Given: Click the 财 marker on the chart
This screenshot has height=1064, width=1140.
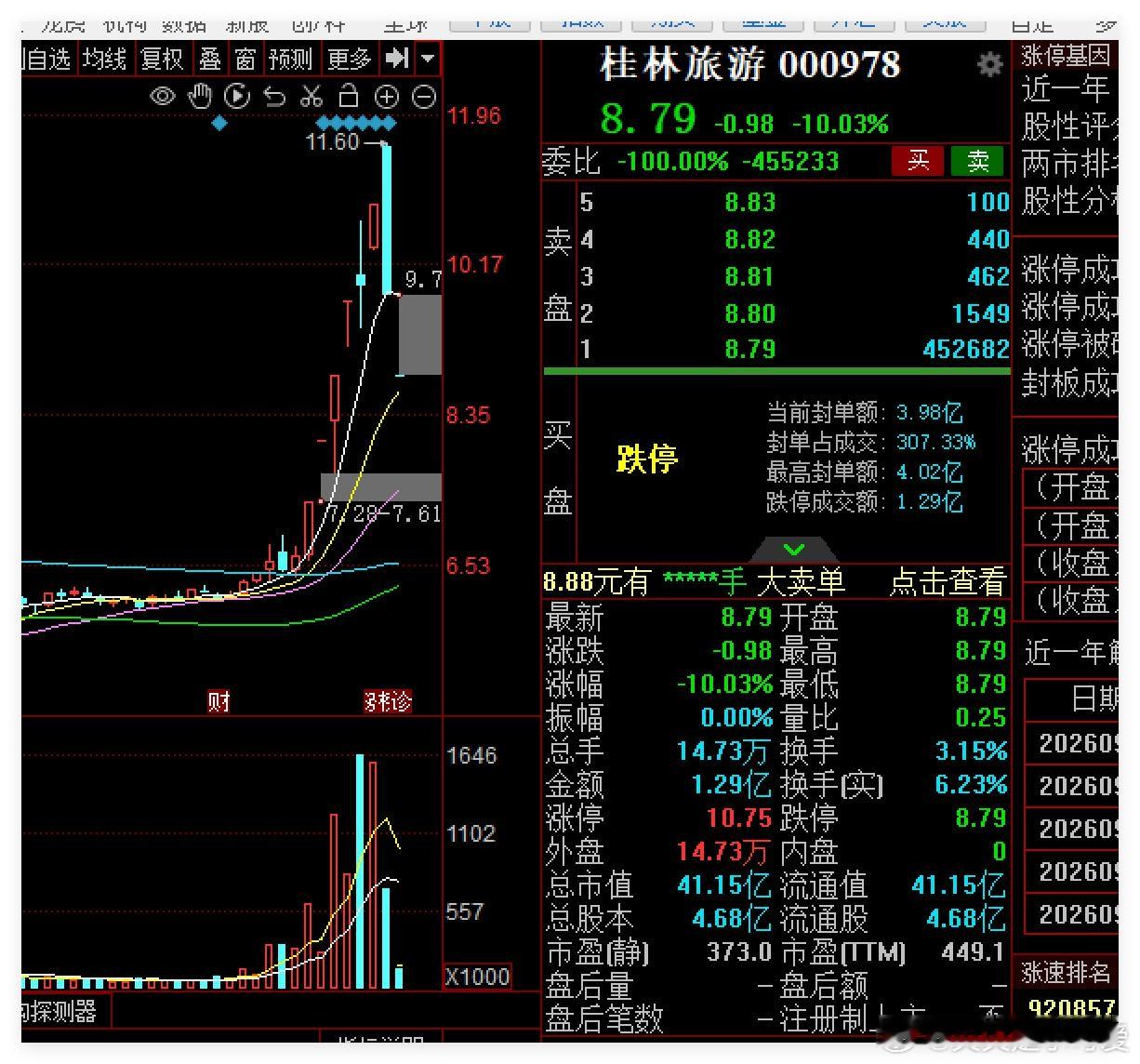Looking at the screenshot, I should 218,702.
